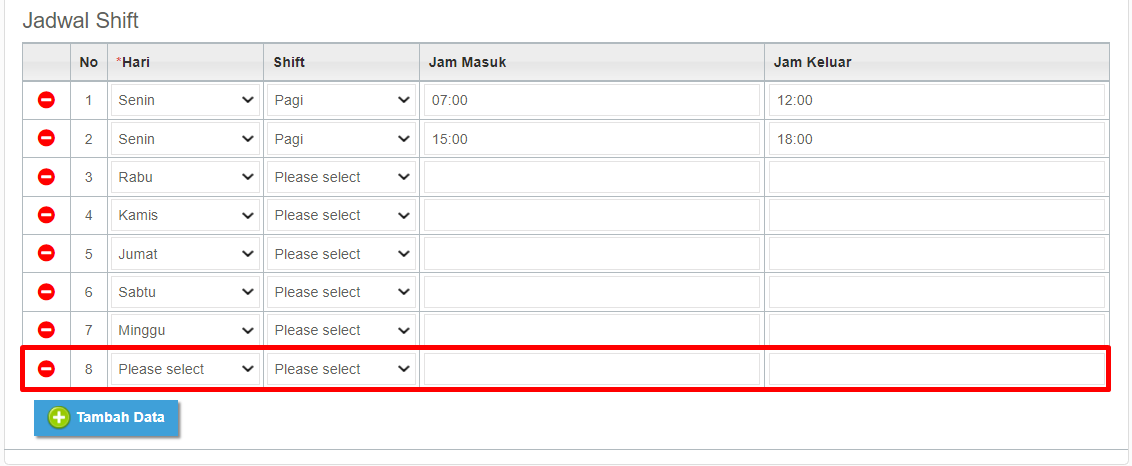This screenshot has height=466, width=1132.
Task: Remove empty row number 8
Action: (x=46, y=368)
